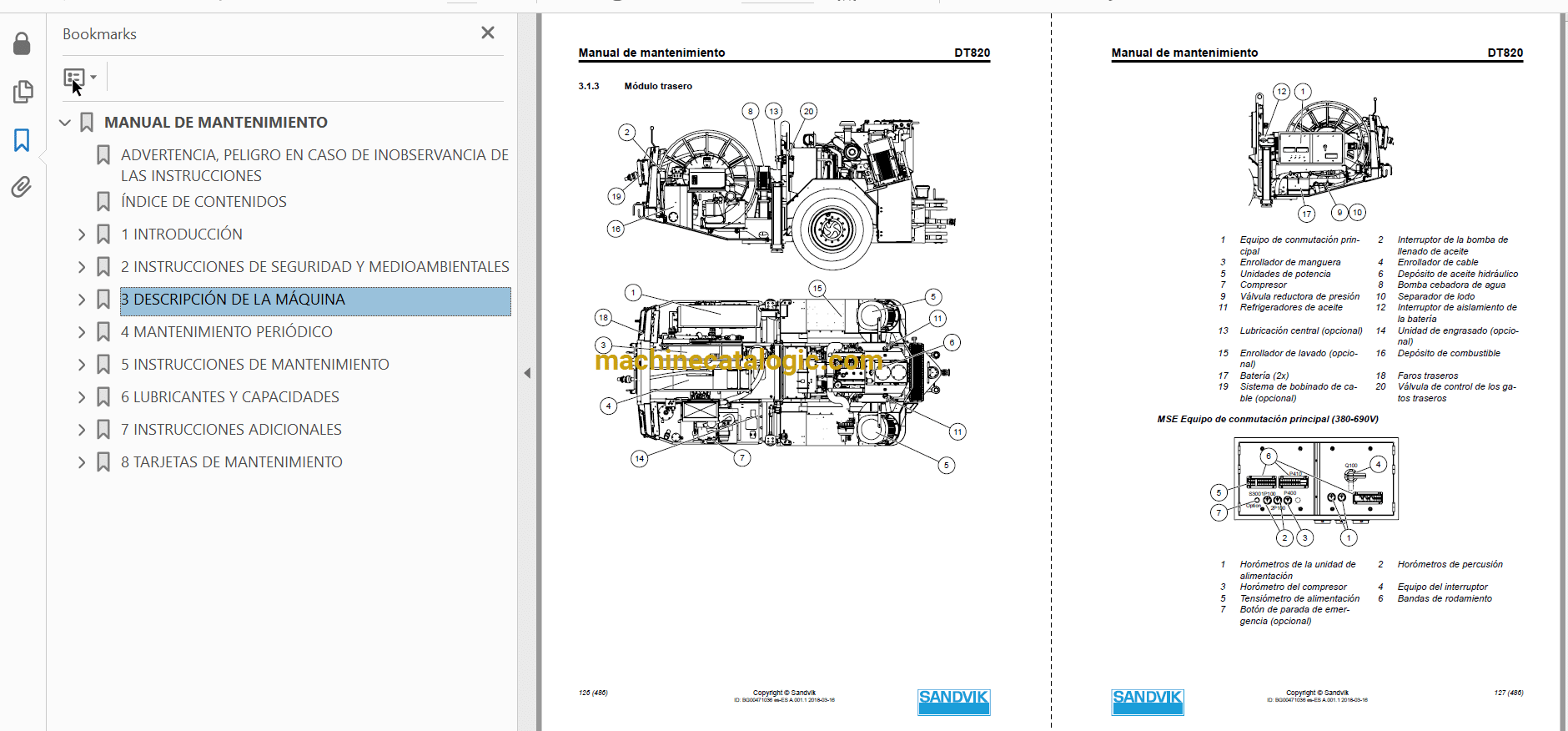
Task: Select 7 INSTRUCCIONES ADICIONALES bookmark
Action: [232, 430]
